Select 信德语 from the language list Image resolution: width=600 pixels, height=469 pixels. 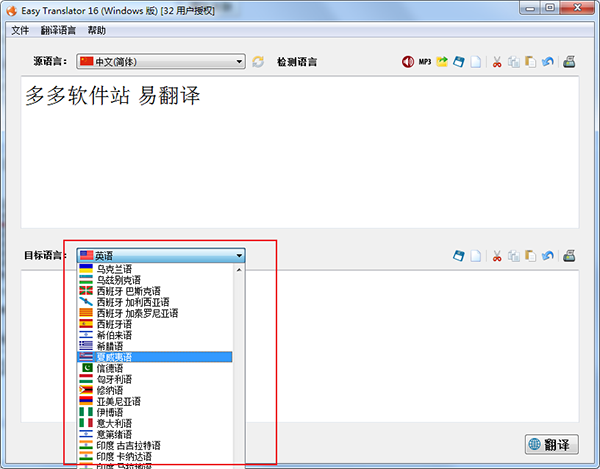click(x=155, y=368)
